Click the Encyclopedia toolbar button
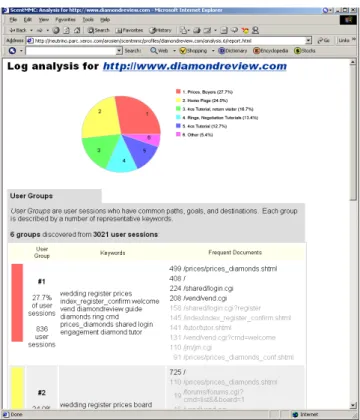 pyautogui.click(x=271, y=51)
